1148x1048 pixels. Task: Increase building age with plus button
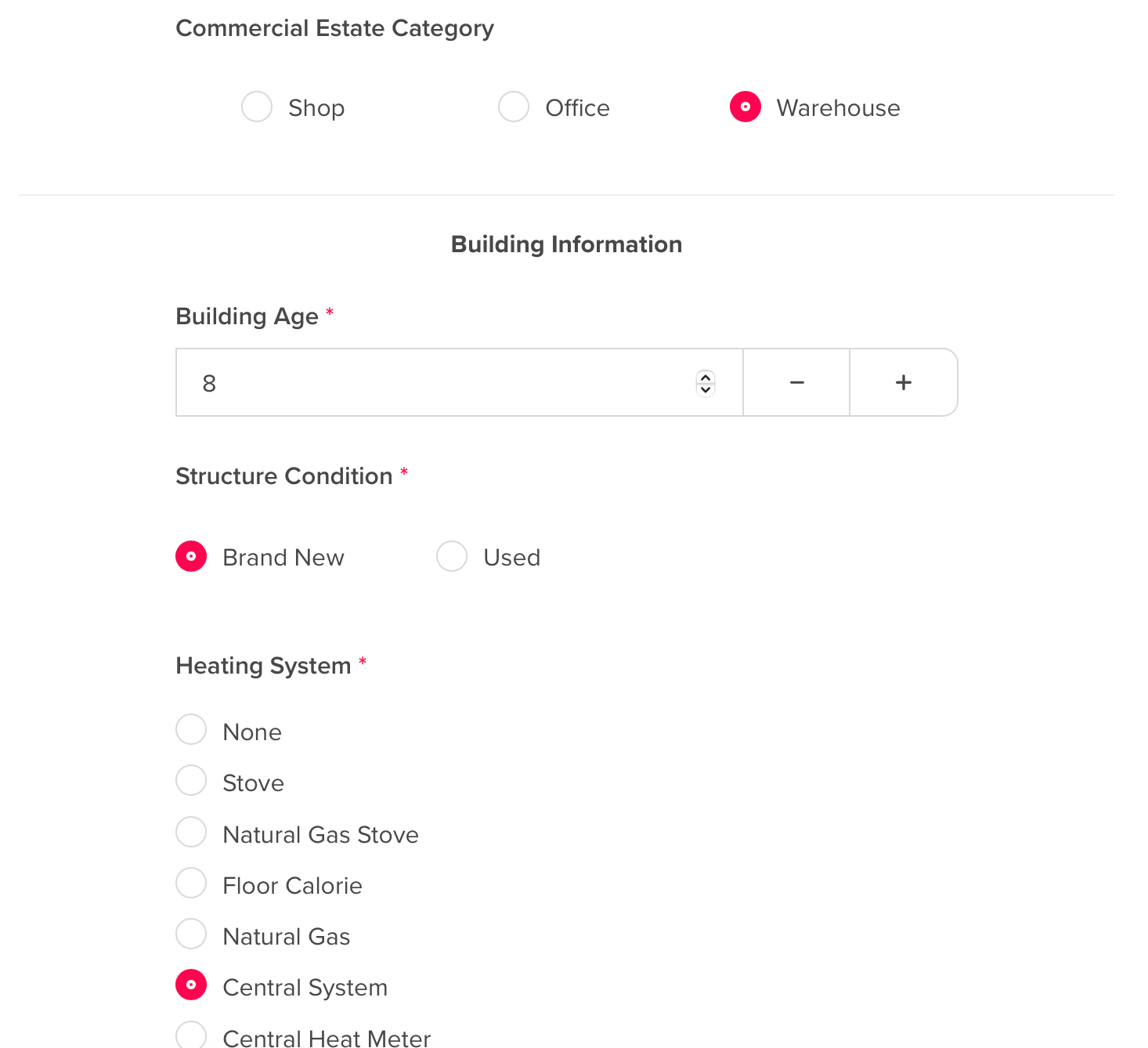pyautogui.click(x=904, y=383)
